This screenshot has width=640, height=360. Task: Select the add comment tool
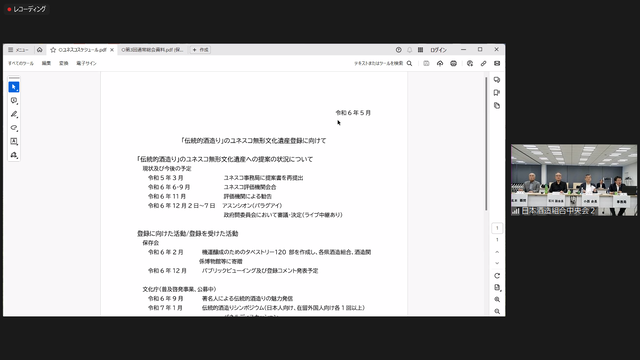[x=14, y=100]
